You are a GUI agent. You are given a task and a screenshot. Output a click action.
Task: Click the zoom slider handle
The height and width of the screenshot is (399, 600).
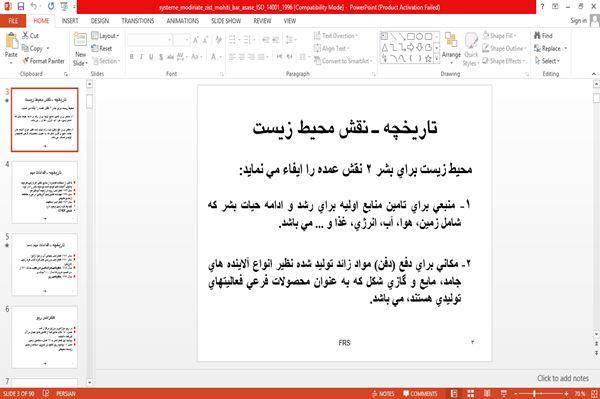pyautogui.click(x=535, y=394)
